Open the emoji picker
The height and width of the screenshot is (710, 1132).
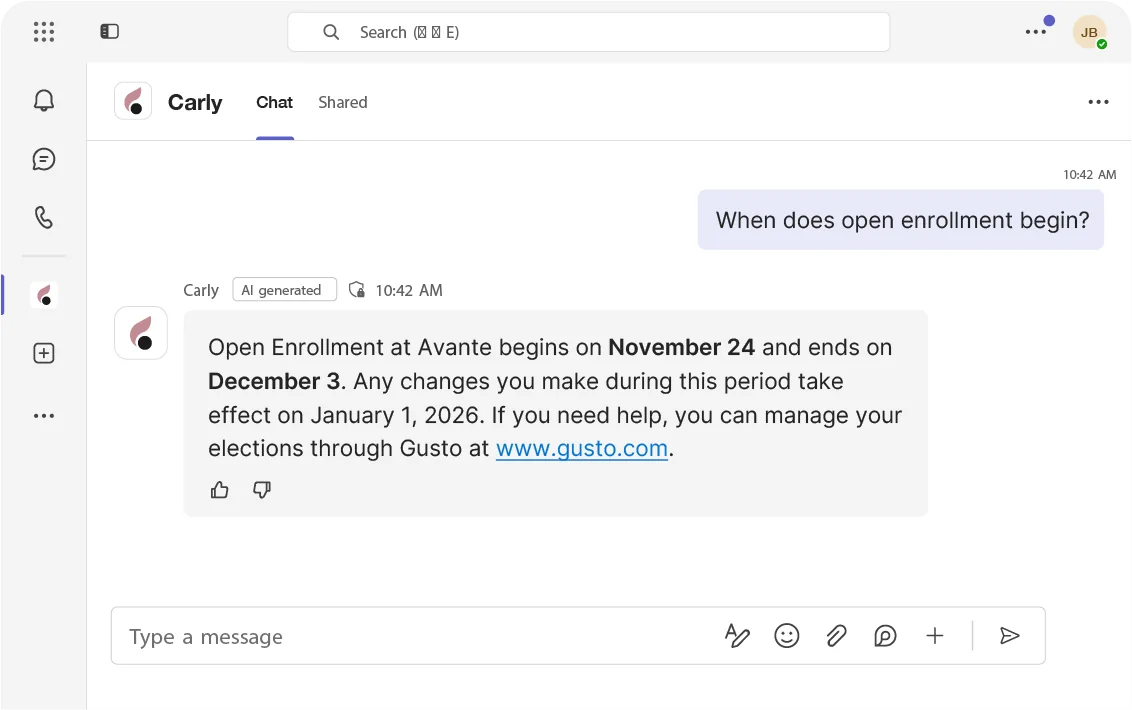tap(787, 636)
